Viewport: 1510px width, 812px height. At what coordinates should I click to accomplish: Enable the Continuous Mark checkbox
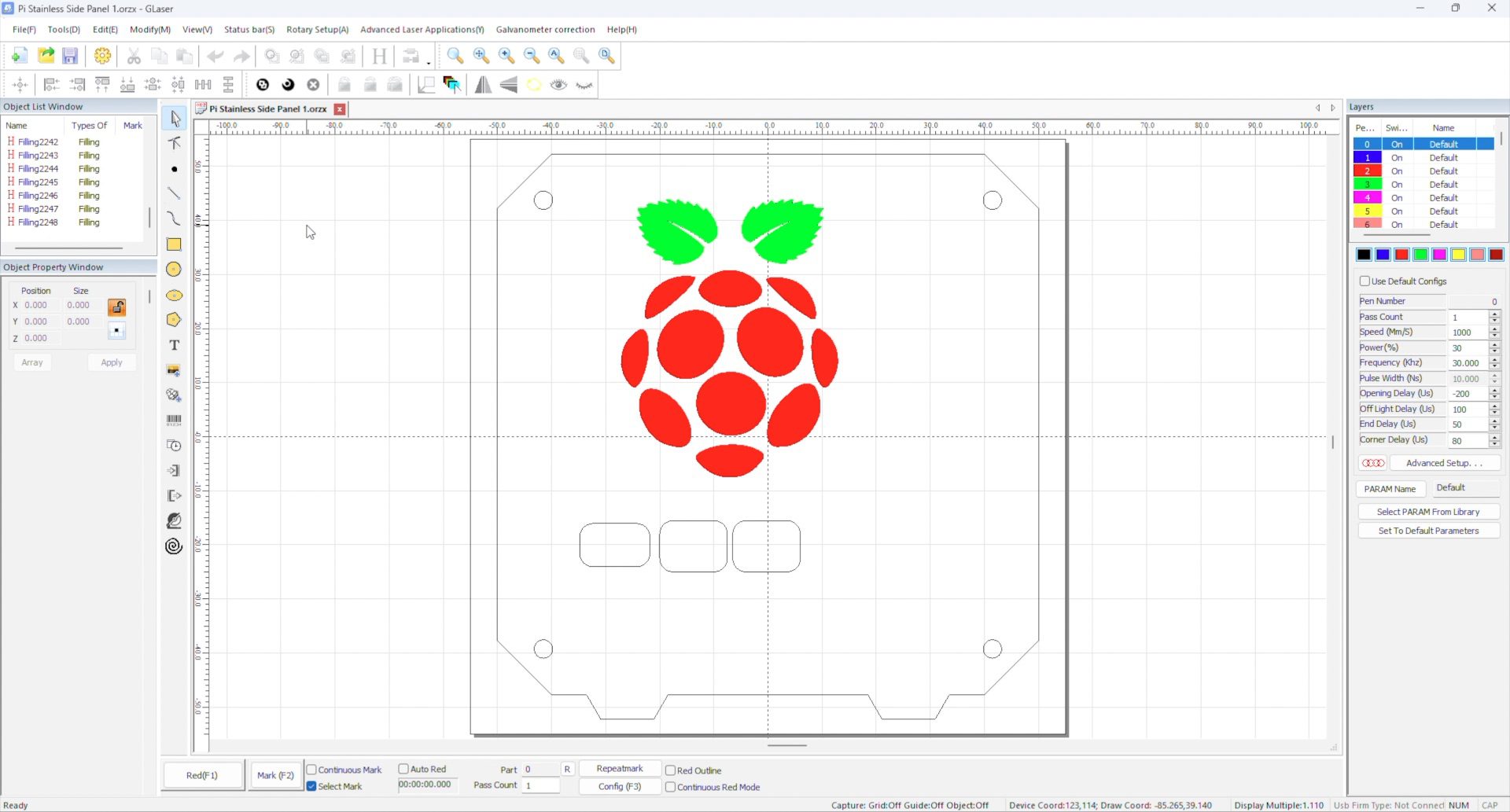tap(311, 770)
